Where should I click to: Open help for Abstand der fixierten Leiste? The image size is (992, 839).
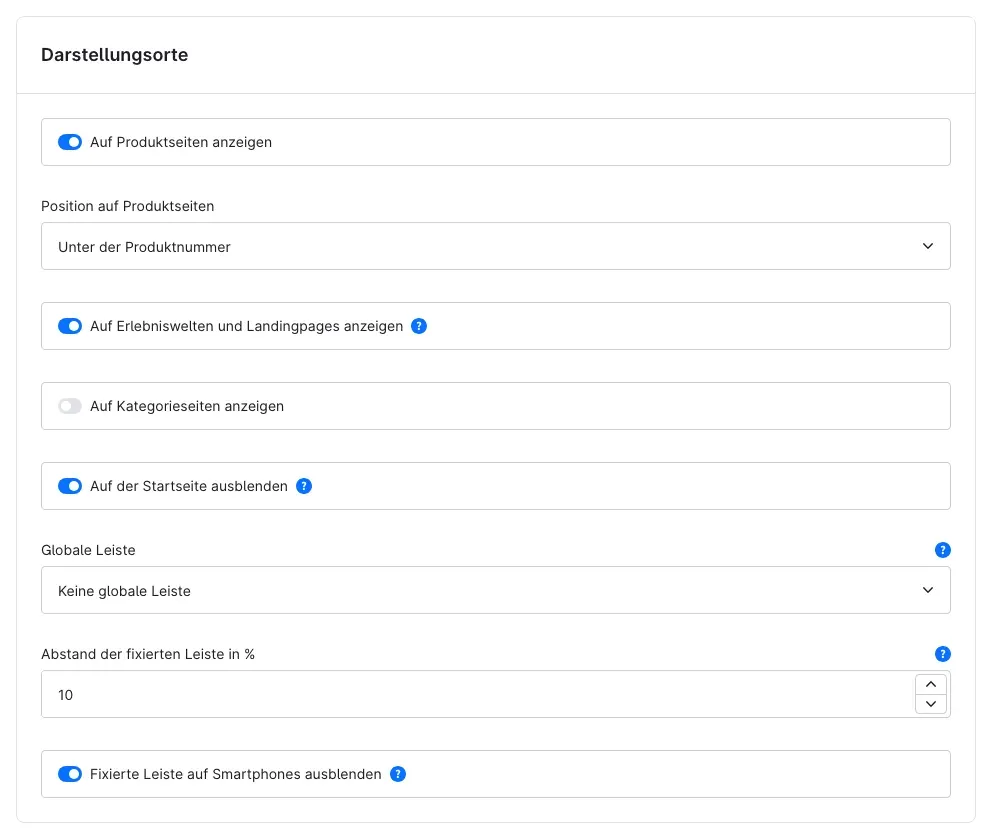coord(942,654)
